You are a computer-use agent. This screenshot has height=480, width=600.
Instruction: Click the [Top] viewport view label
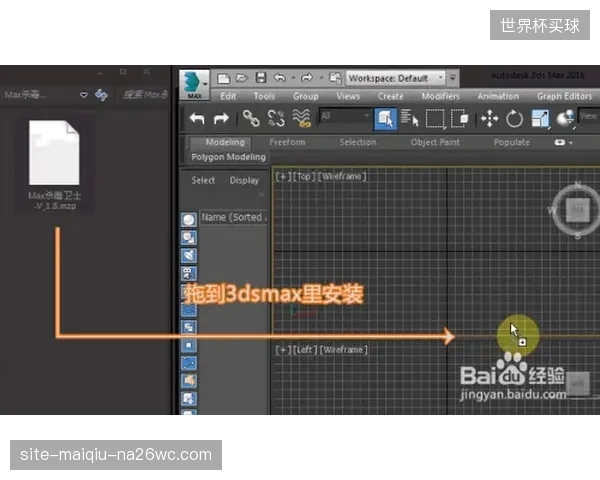pos(305,176)
